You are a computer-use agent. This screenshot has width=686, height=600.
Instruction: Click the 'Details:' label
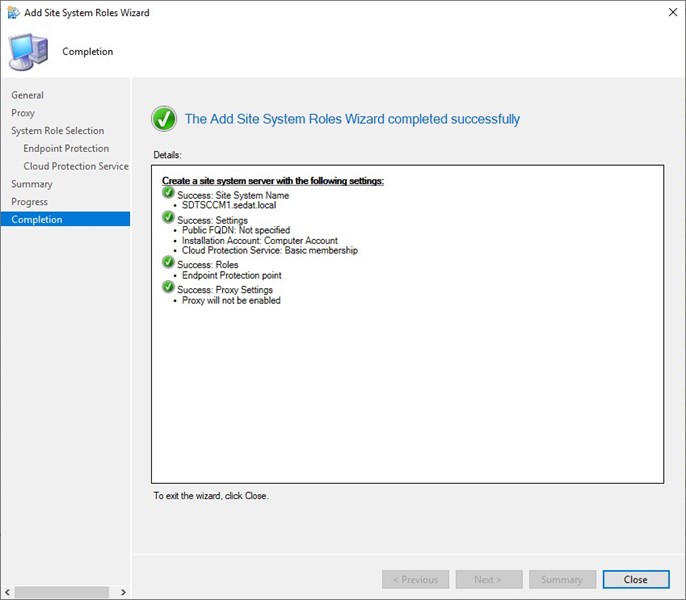tap(167, 155)
